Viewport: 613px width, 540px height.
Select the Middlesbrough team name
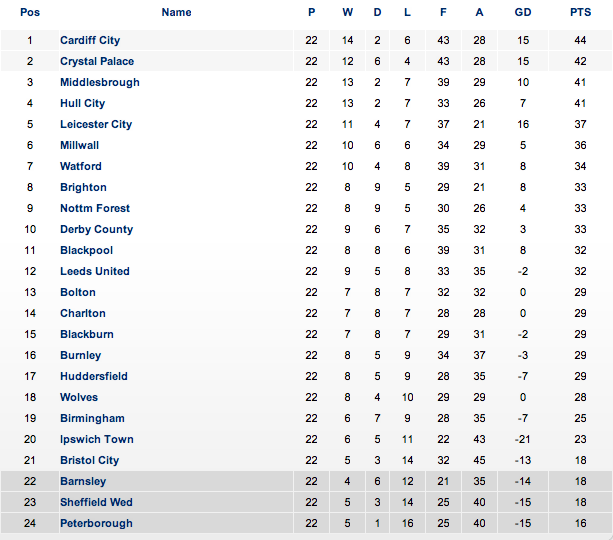[100, 83]
